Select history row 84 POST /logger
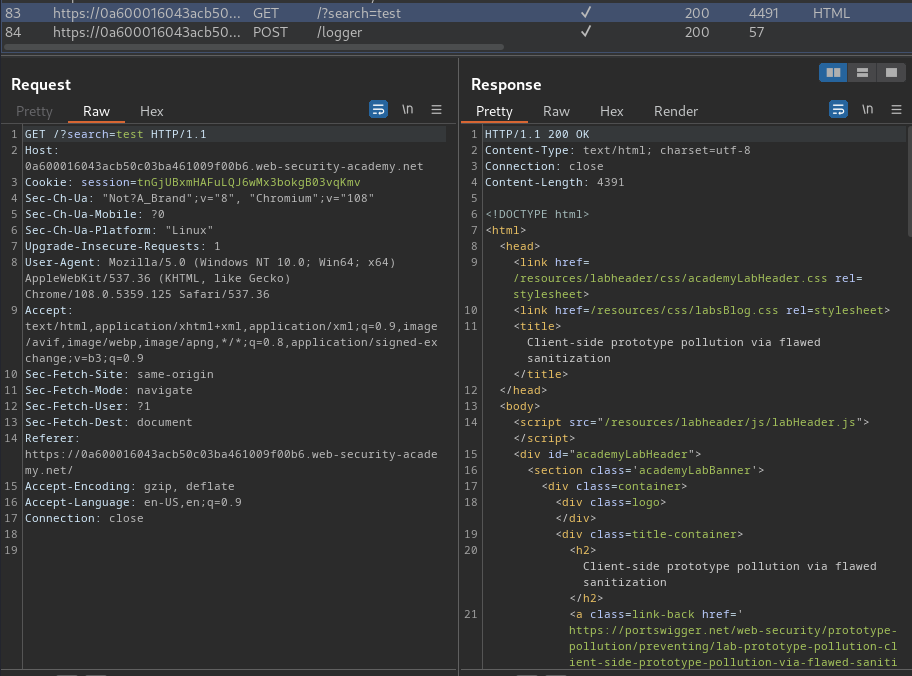The image size is (912, 676). 456,32
